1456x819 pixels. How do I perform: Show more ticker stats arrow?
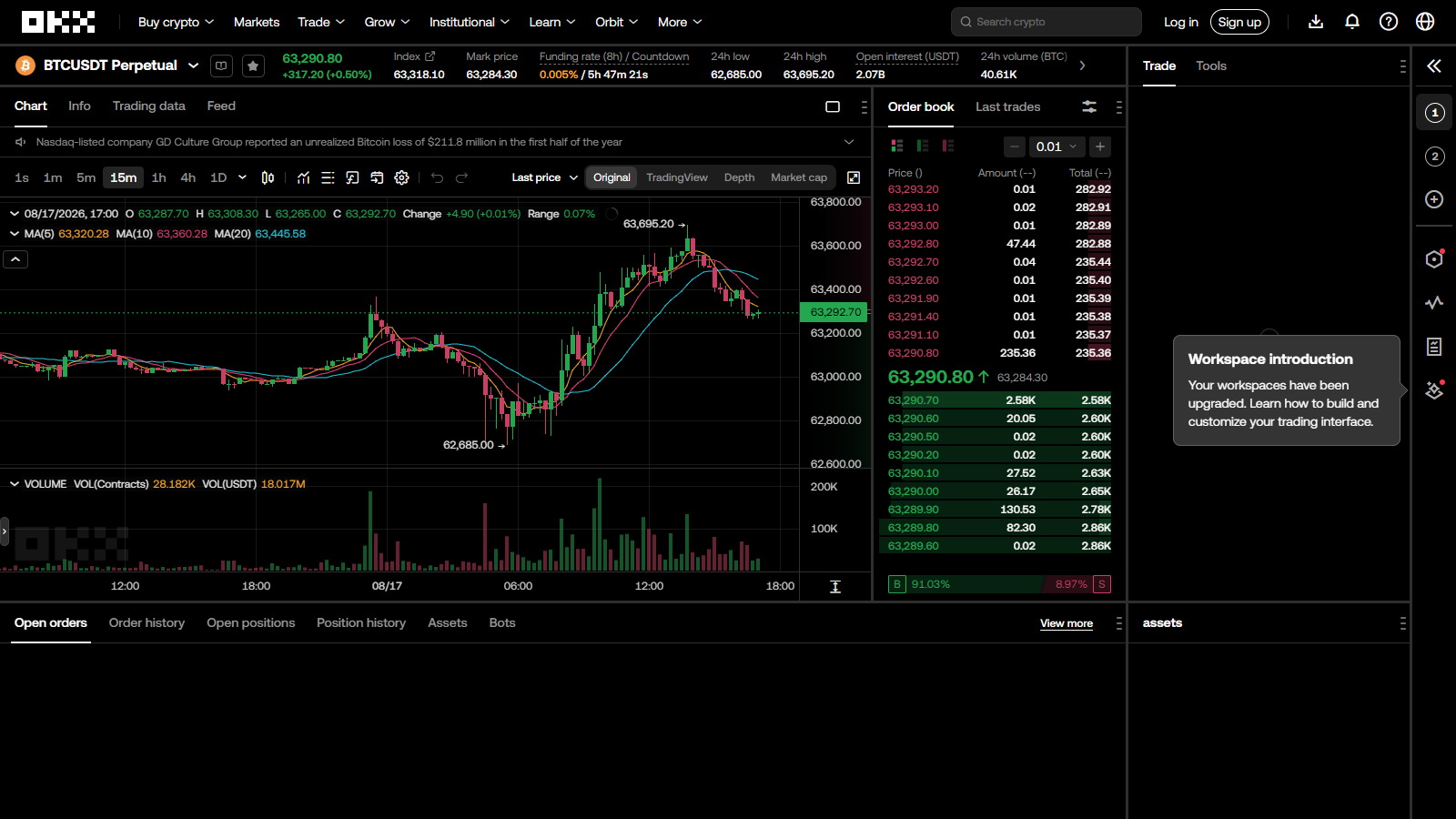coord(1082,66)
